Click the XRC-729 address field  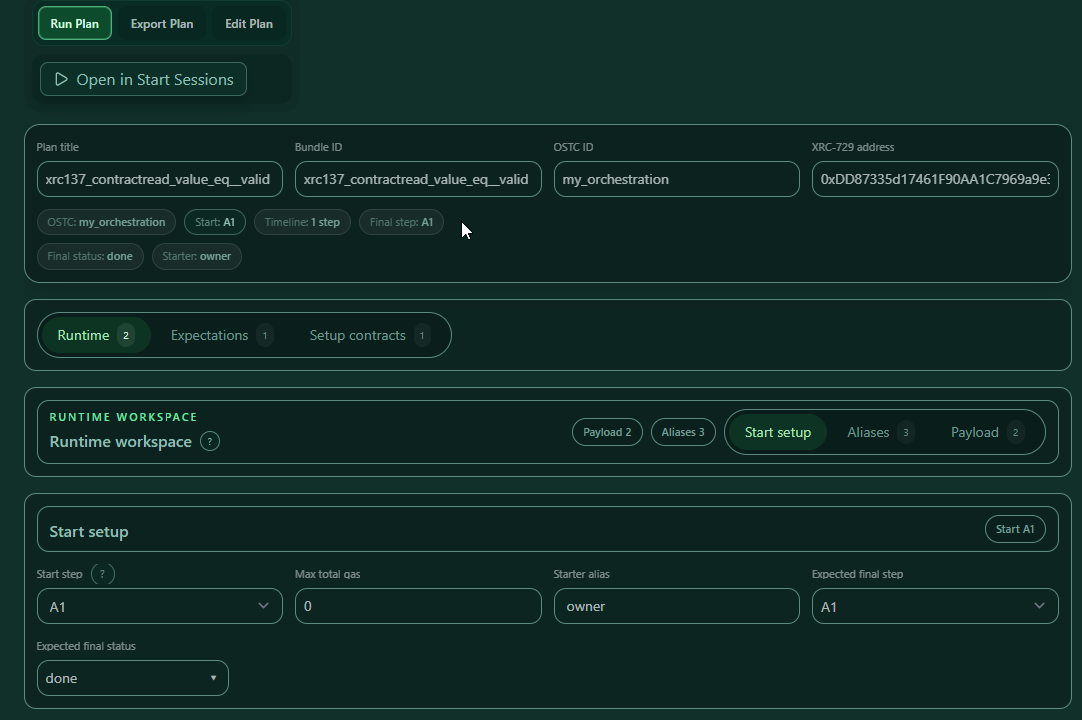click(x=935, y=179)
